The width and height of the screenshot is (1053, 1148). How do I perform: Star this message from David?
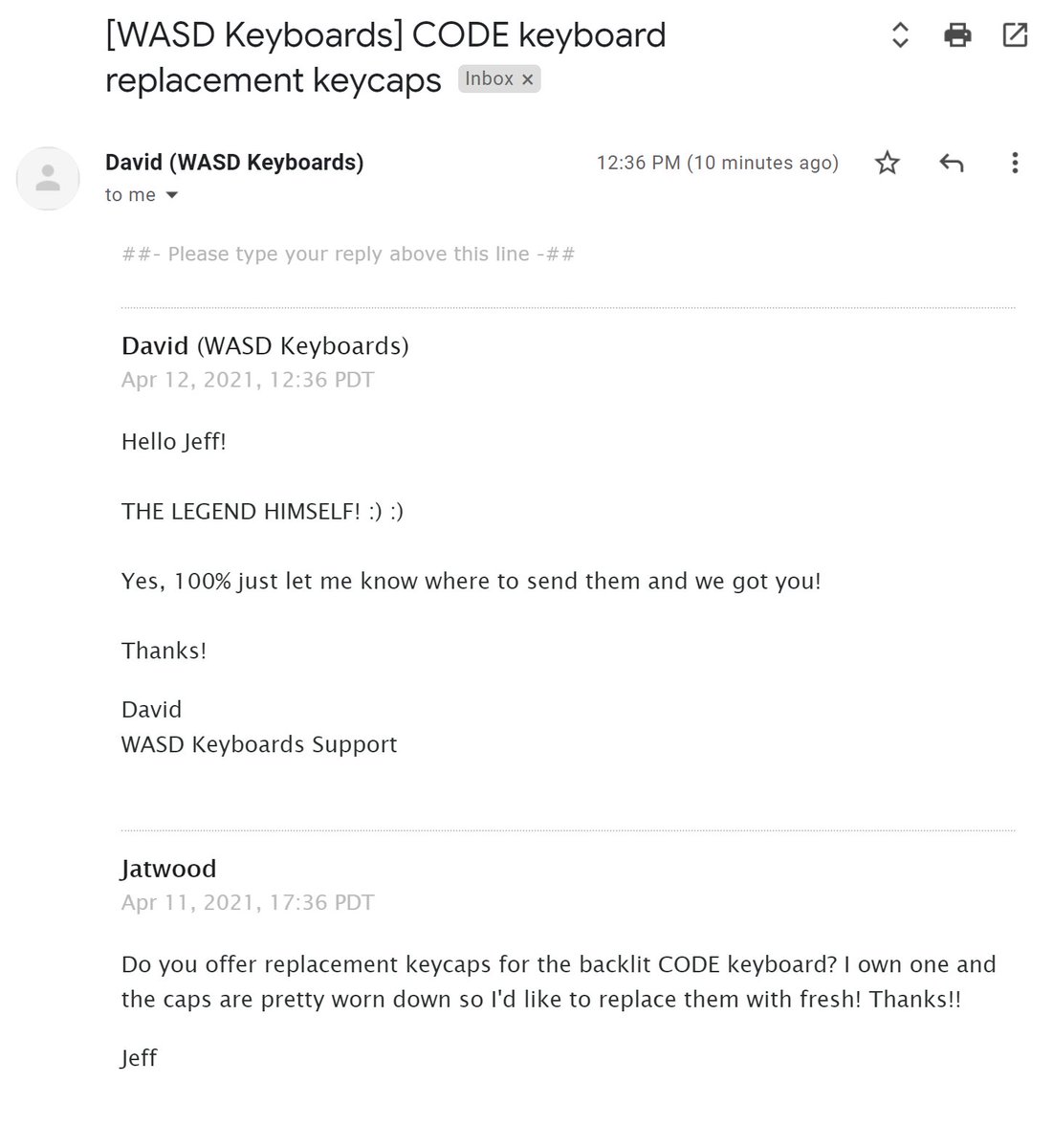(x=888, y=163)
